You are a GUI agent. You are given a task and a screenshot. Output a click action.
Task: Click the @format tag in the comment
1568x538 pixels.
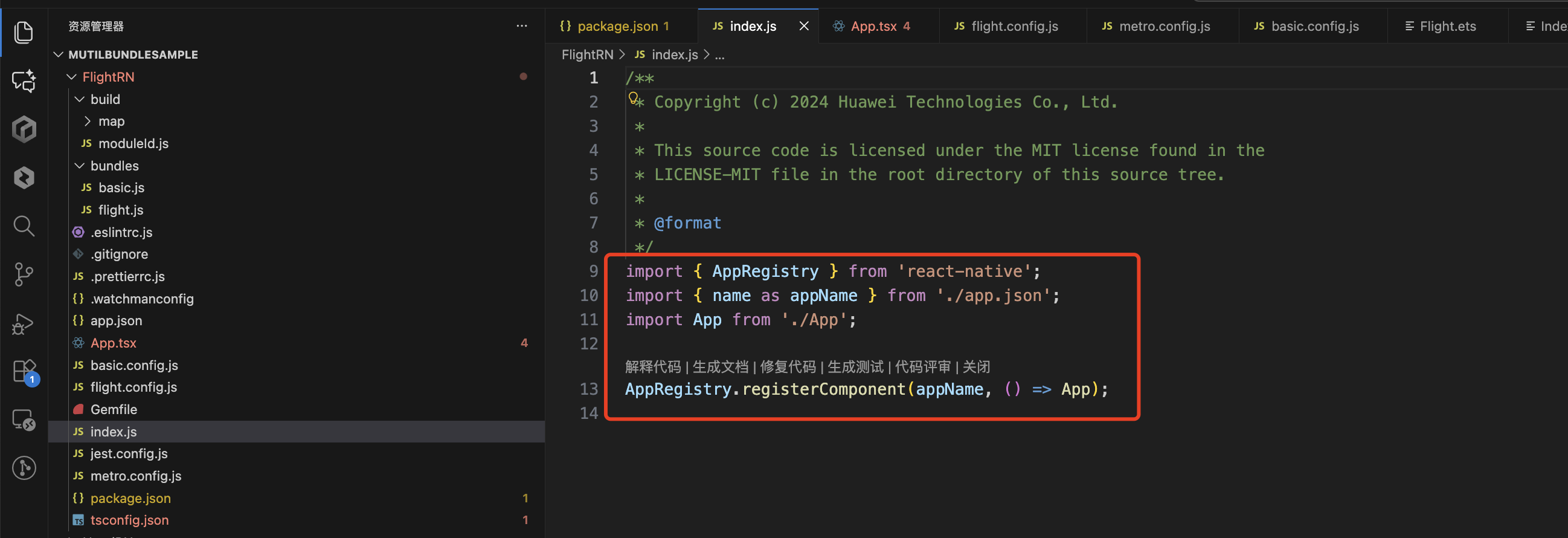tap(687, 223)
